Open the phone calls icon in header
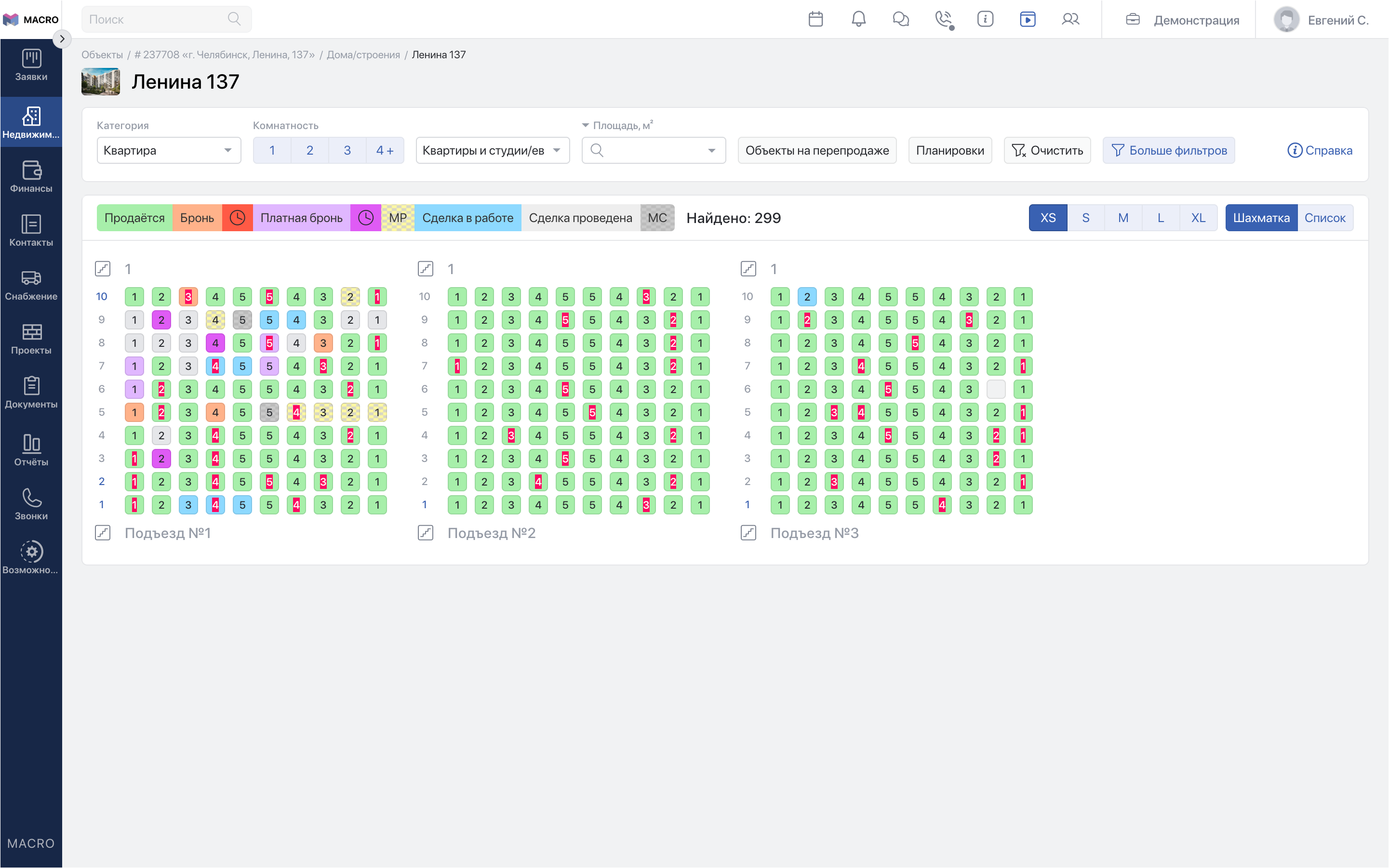 point(943,19)
